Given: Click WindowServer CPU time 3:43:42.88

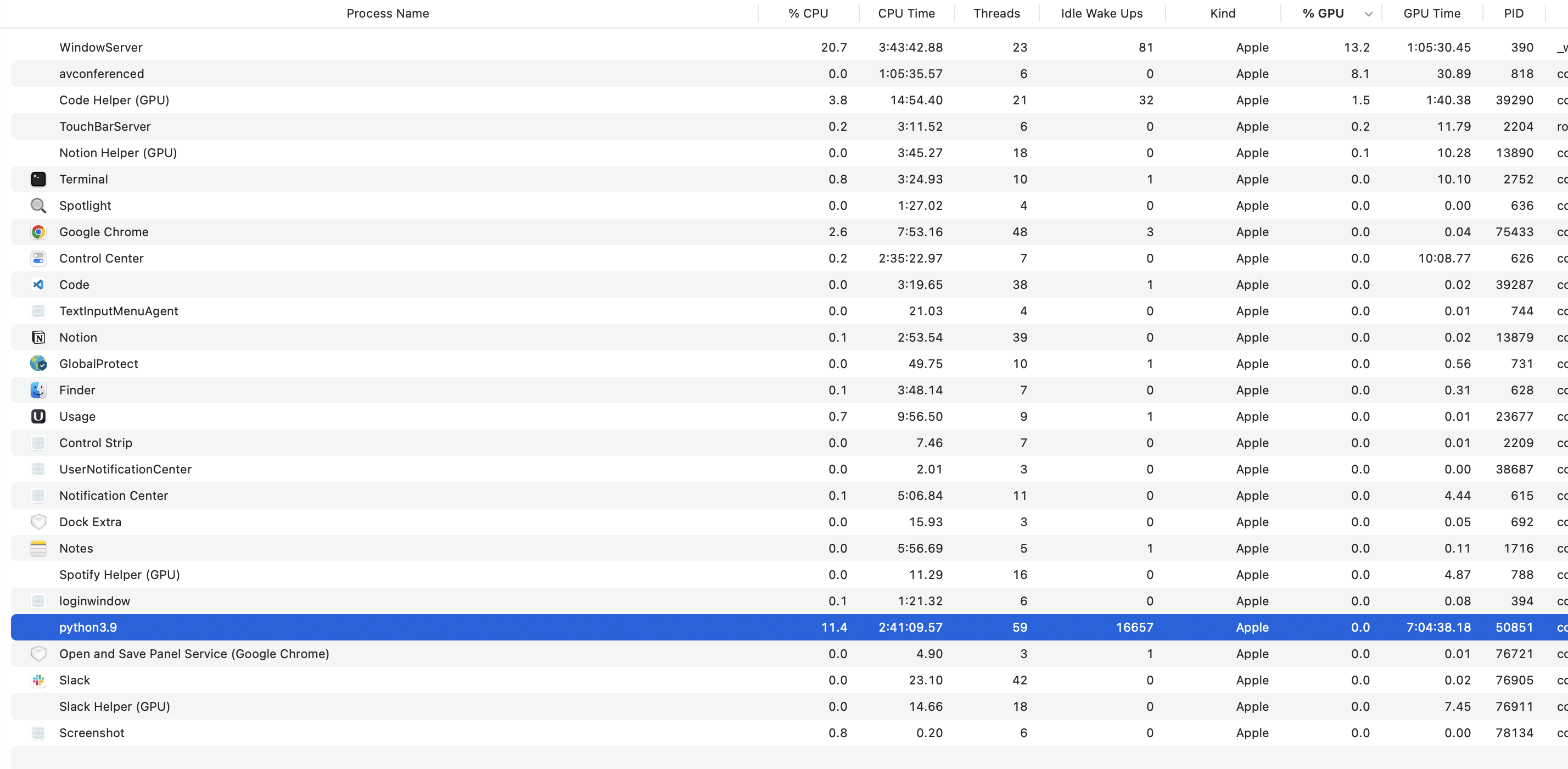Looking at the screenshot, I should [911, 47].
